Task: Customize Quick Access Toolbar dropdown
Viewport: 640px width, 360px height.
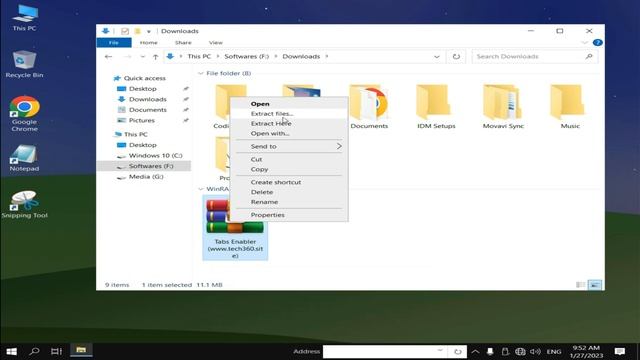Action: [x=149, y=31]
